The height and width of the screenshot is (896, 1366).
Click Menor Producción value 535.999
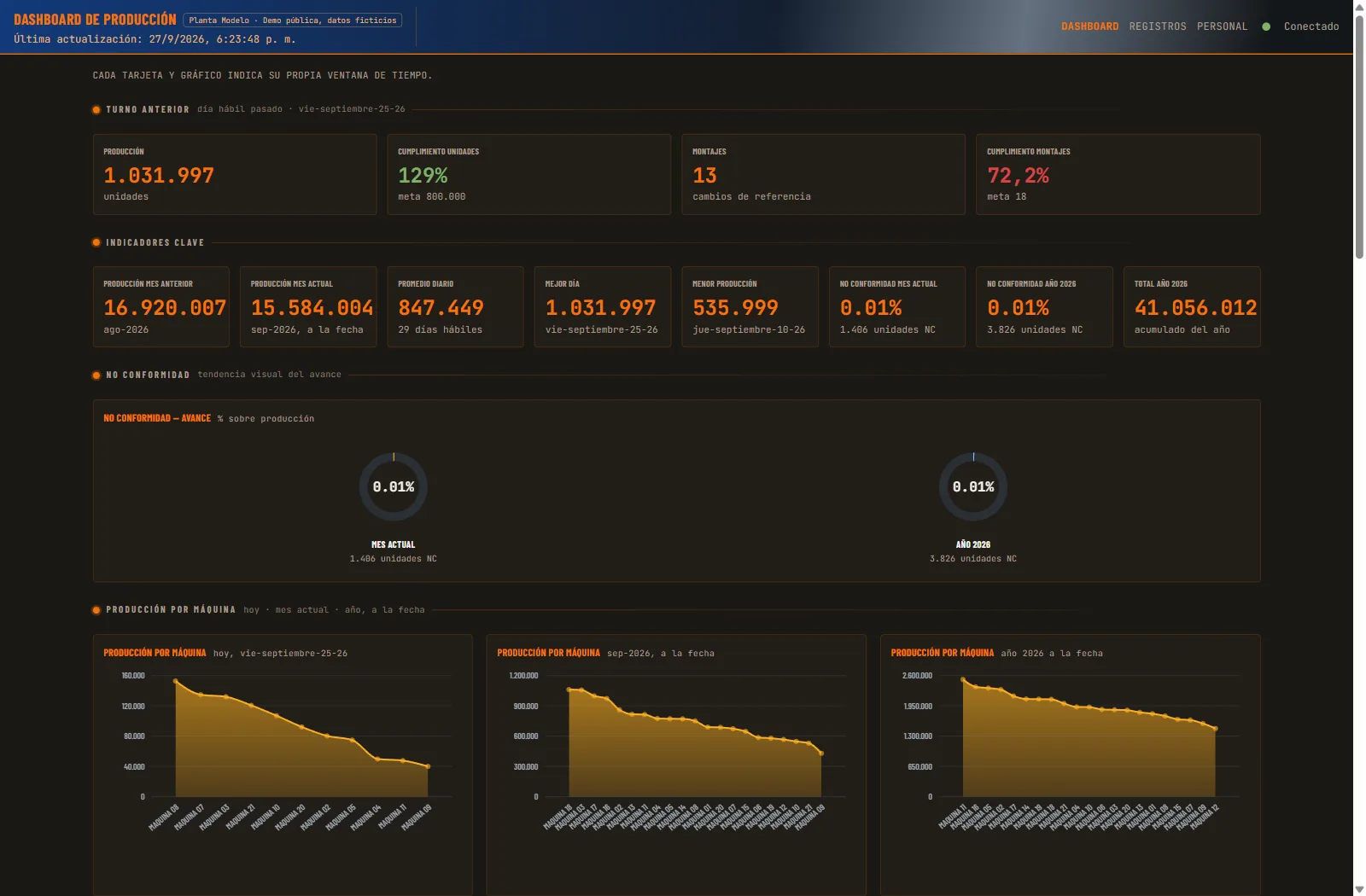tap(735, 307)
